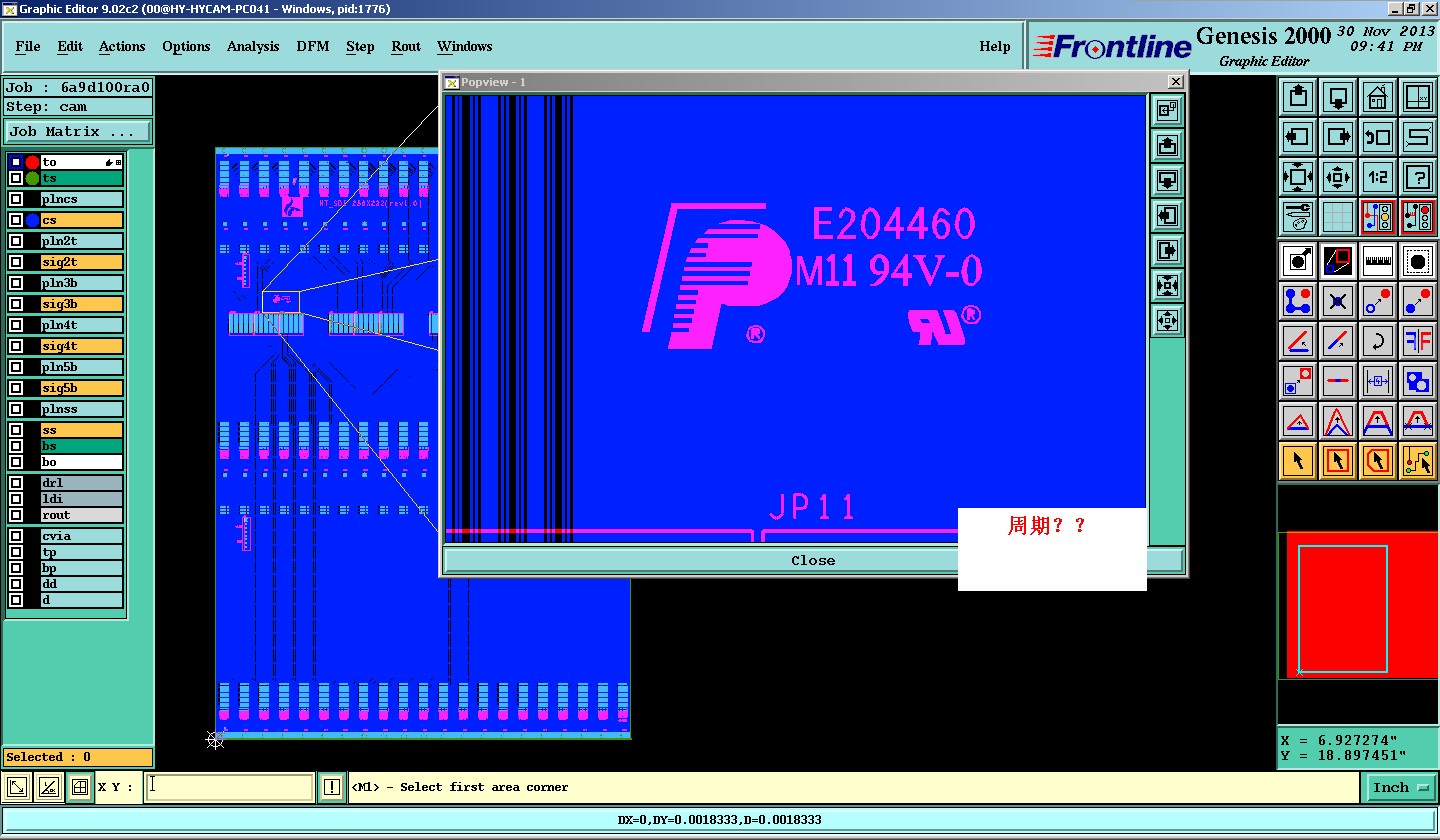Toggle the checkbox for layer sig4t

[16, 346]
